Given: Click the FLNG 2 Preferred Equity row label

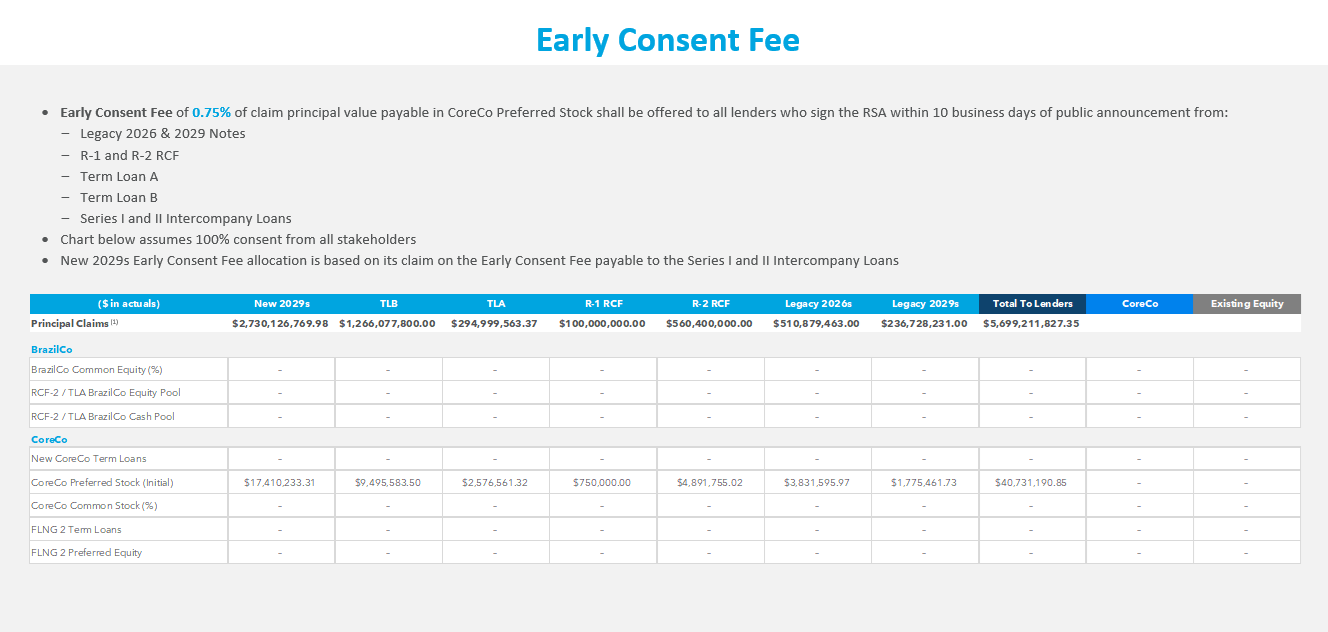Looking at the screenshot, I should point(86,553).
